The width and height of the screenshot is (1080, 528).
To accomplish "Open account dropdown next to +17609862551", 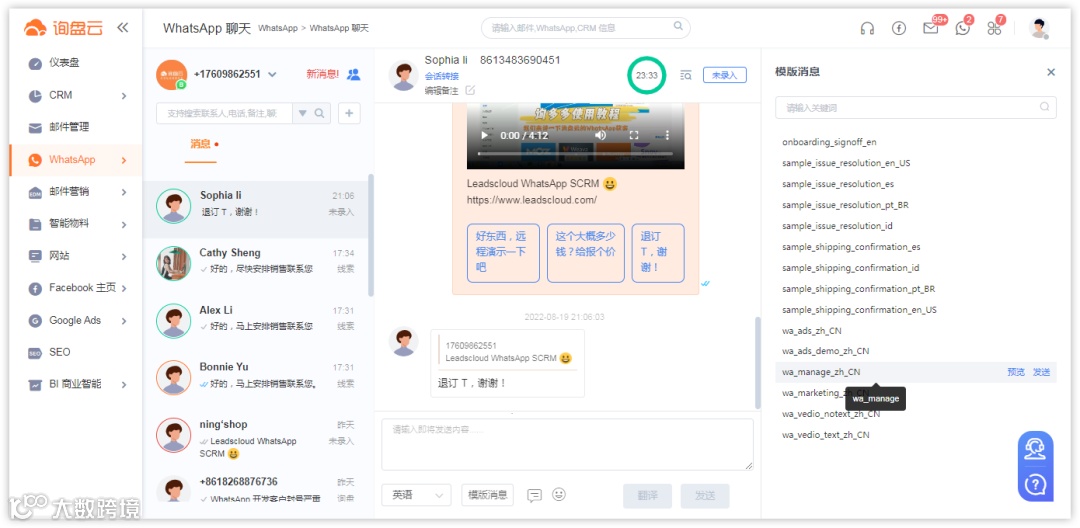I will pyautogui.click(x=272, y=74).
